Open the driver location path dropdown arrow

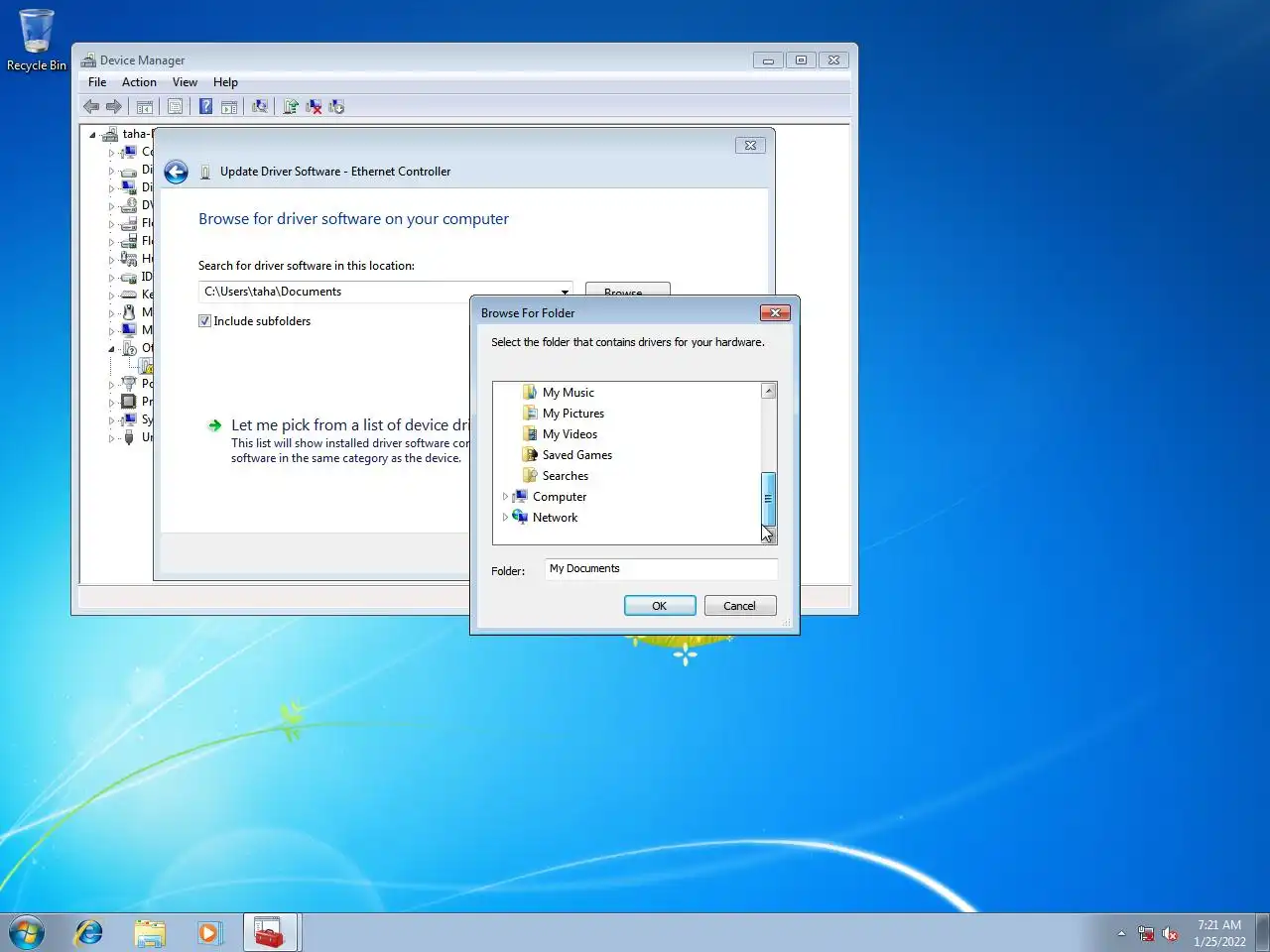[565, 292]
